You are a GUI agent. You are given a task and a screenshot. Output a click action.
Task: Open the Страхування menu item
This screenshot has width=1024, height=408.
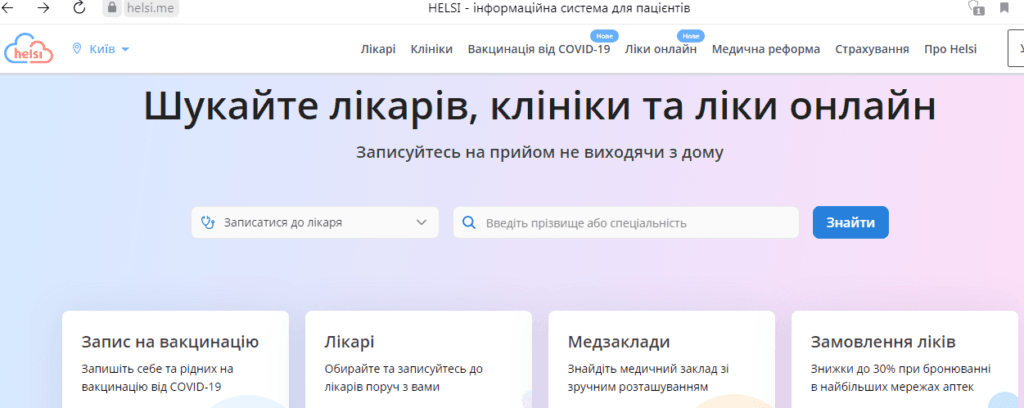872,49
